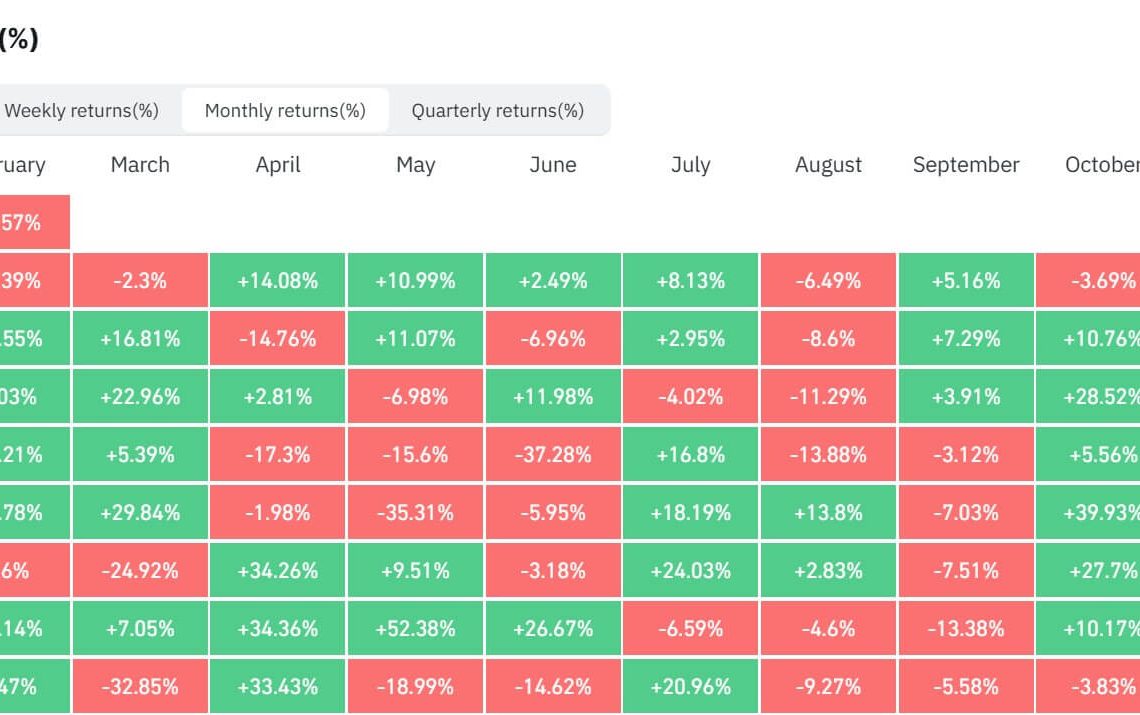Click the May column header
The image size is (1140, 715).
click(415, 165)
